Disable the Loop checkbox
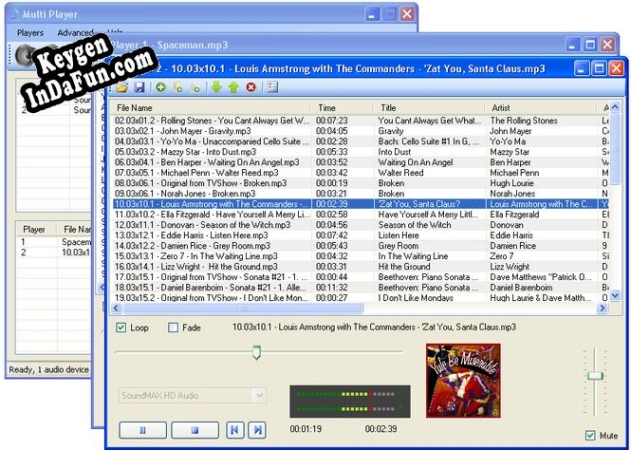The width and height of the screenshot is (631, 450). [121, 327]
